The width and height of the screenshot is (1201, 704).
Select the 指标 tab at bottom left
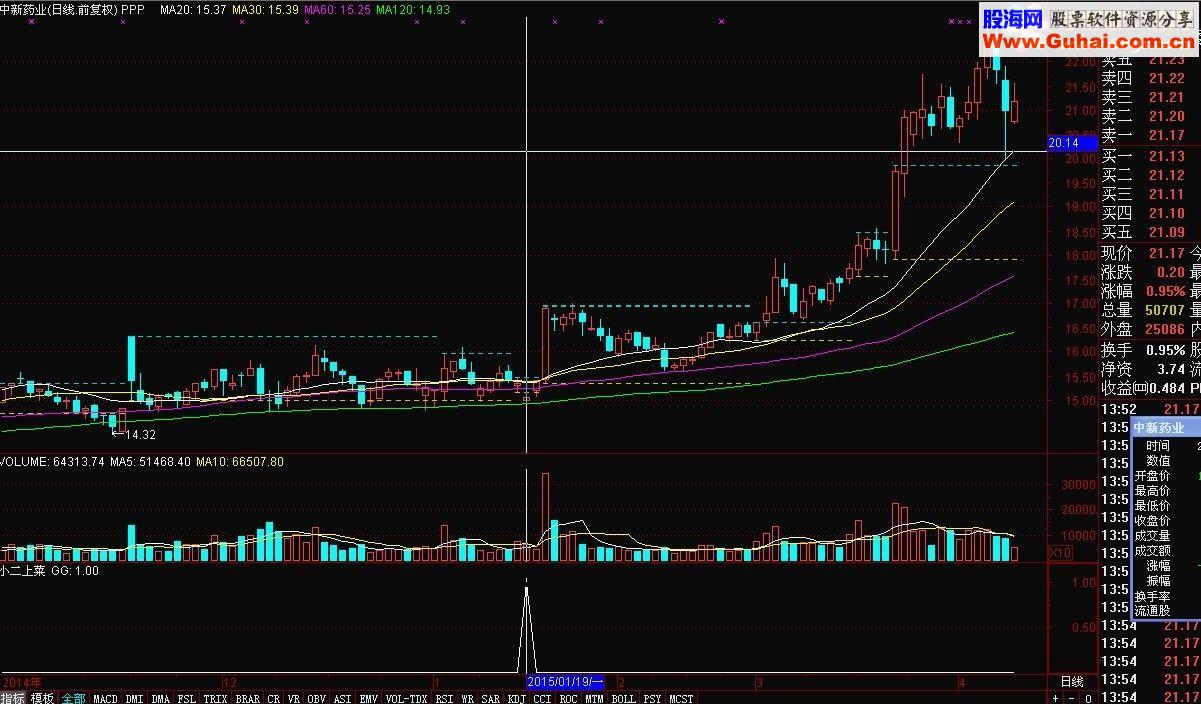(x=13, y=698)
